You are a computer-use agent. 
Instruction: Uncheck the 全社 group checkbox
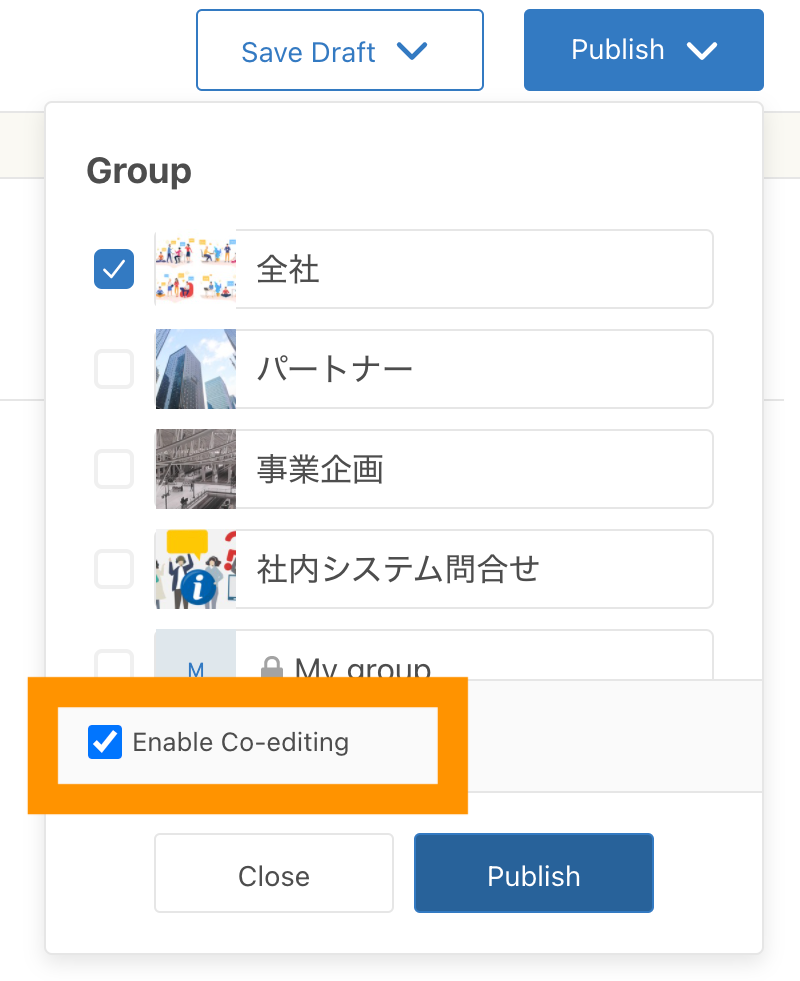[114, 269]
